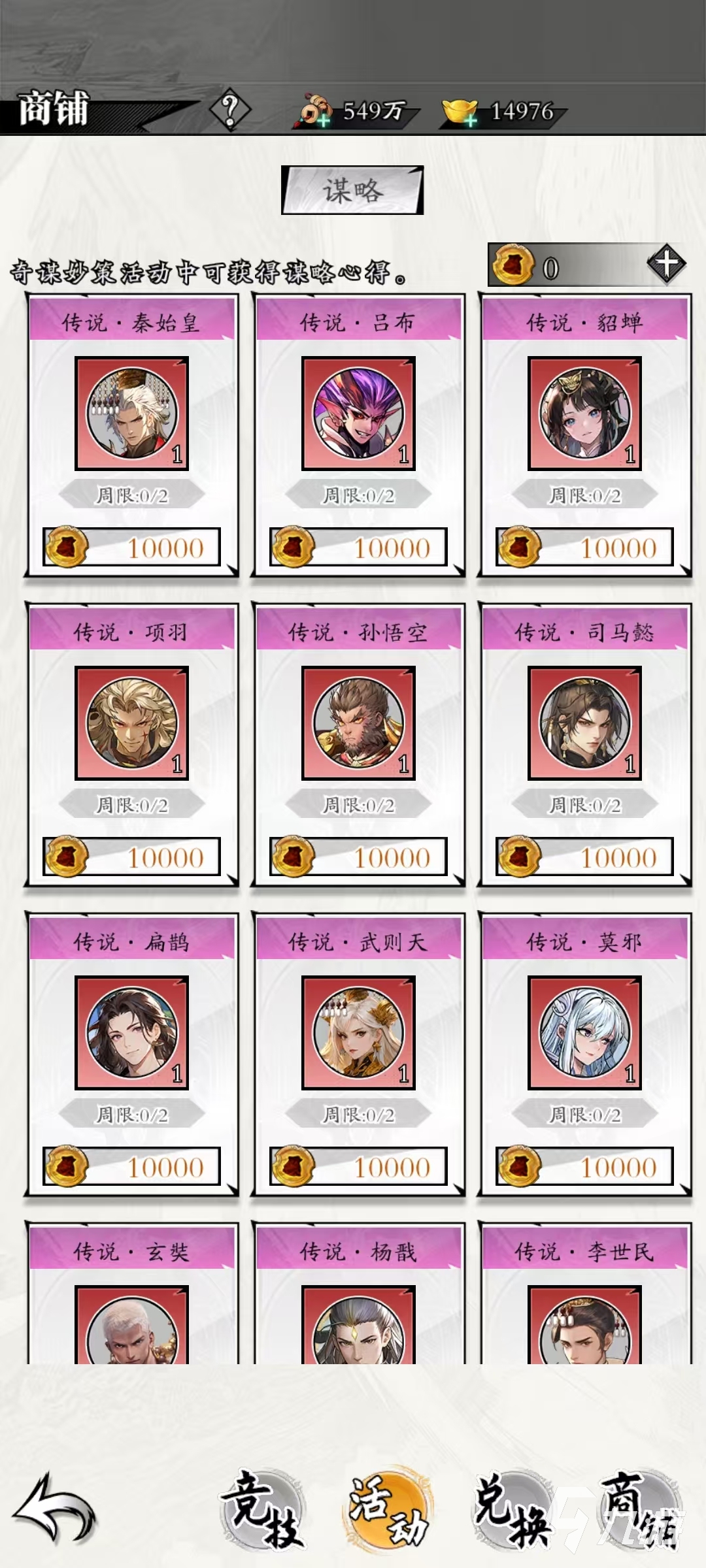Image resolution: width=706 pixels, height=1568 pixels.
Task: Select the 谋略 tab
Action: (352, 190)
